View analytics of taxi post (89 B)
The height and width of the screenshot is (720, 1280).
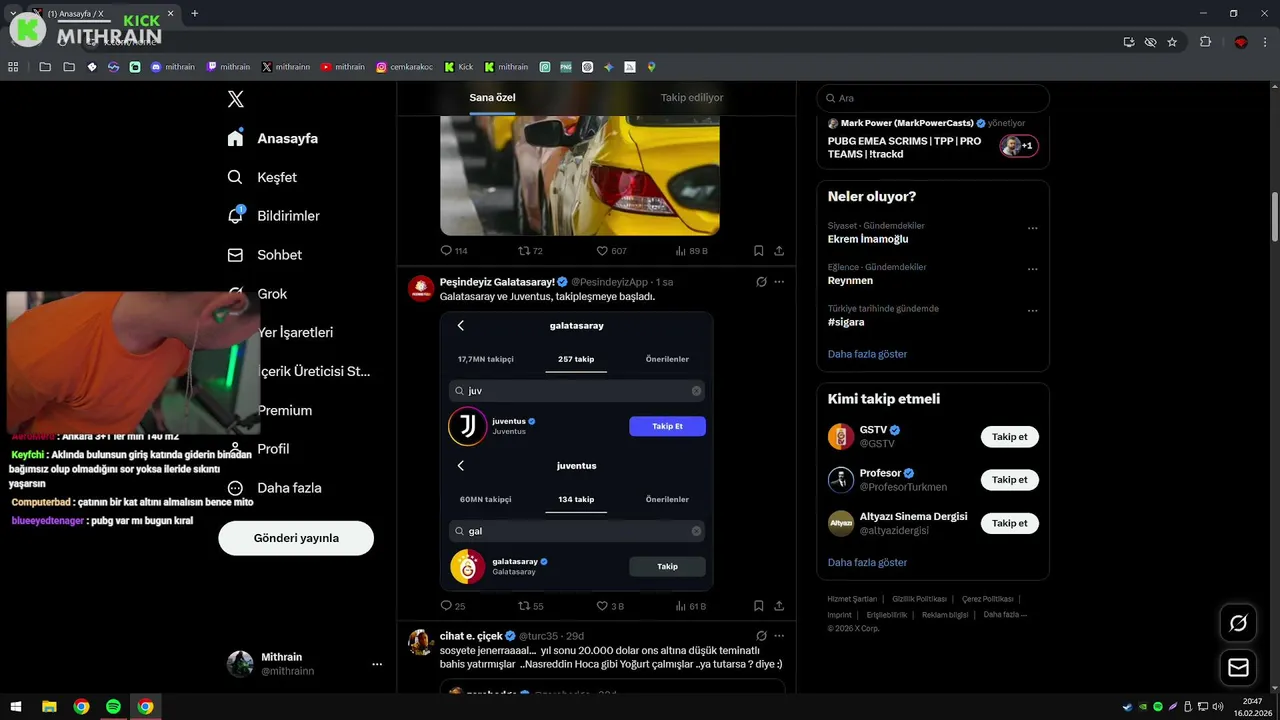pyautogui.click(x=691, y=251)
